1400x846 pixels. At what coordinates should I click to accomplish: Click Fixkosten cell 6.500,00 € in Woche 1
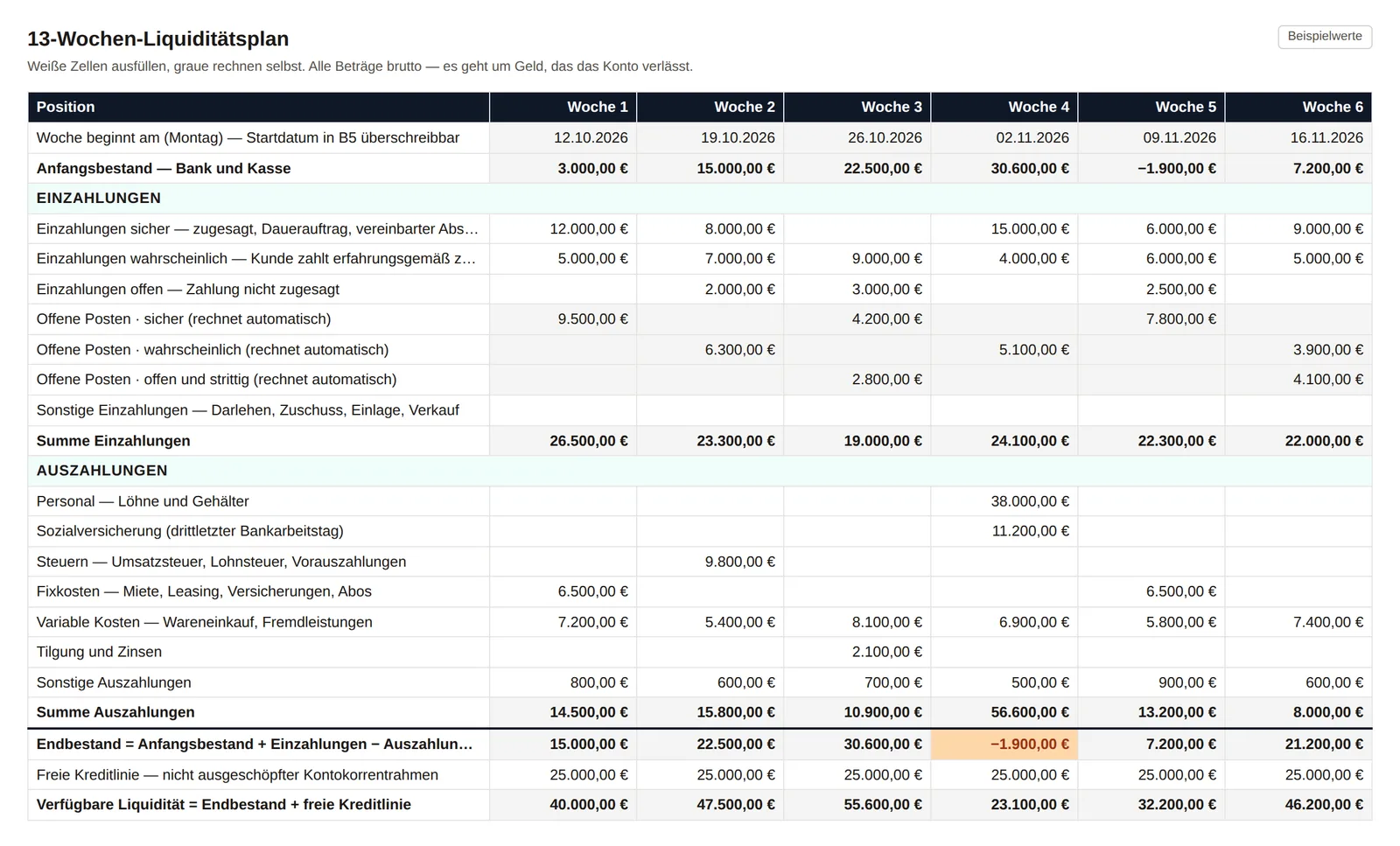[563, 591]
